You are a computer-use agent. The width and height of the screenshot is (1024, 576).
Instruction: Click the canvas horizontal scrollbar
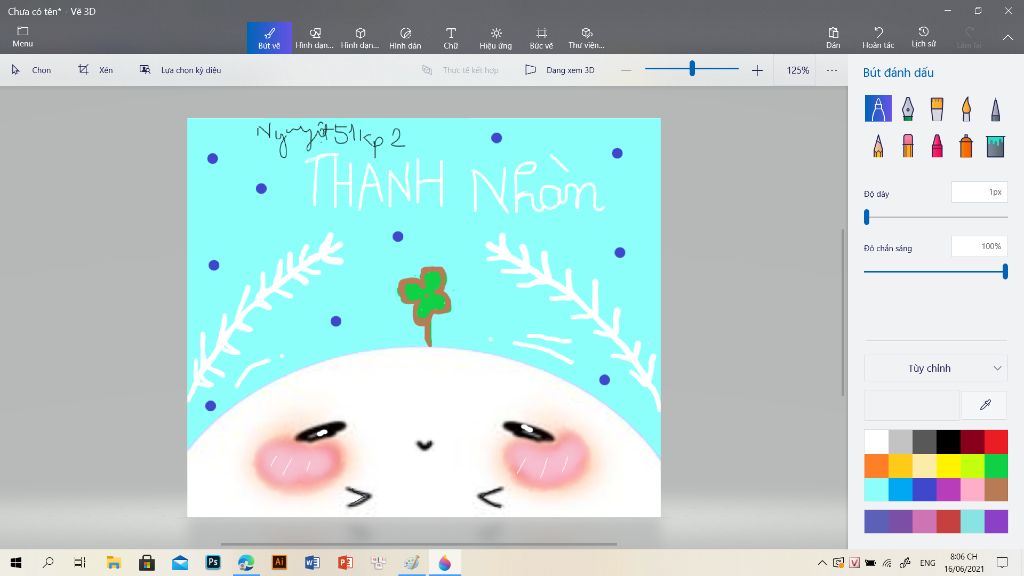pos(419,543)
